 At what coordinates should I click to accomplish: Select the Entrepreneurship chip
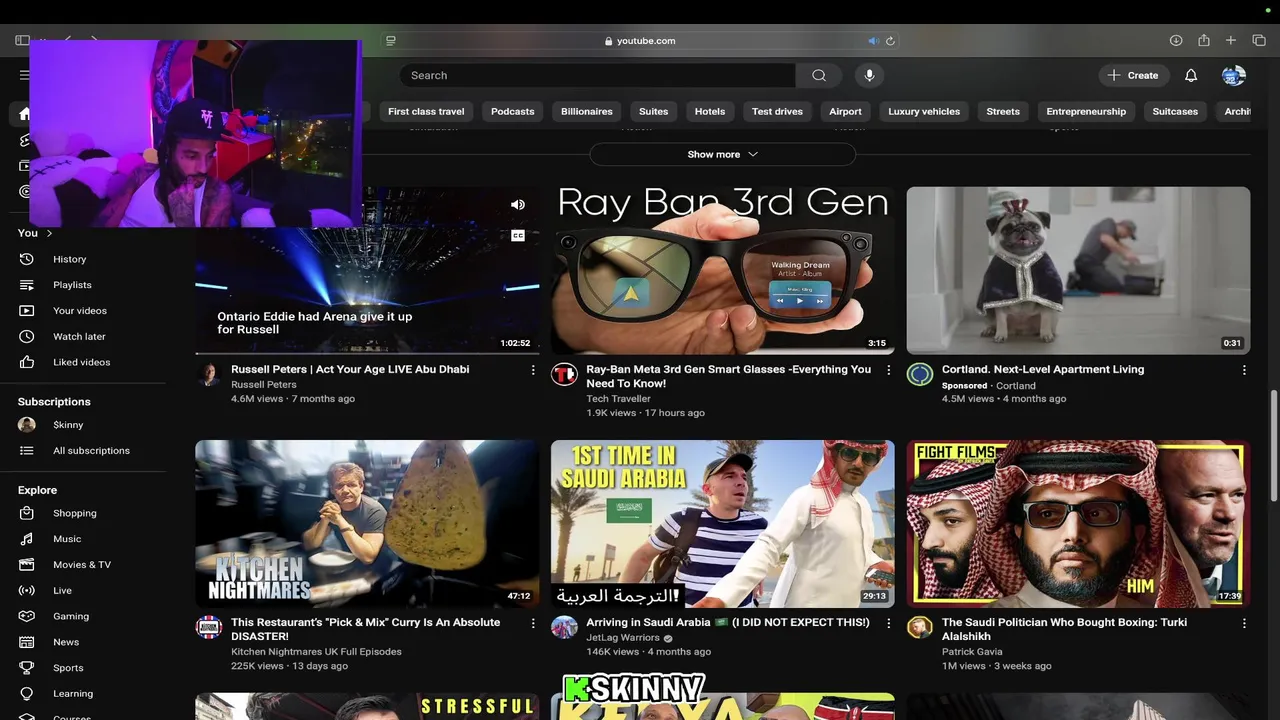coord(1086,111)
